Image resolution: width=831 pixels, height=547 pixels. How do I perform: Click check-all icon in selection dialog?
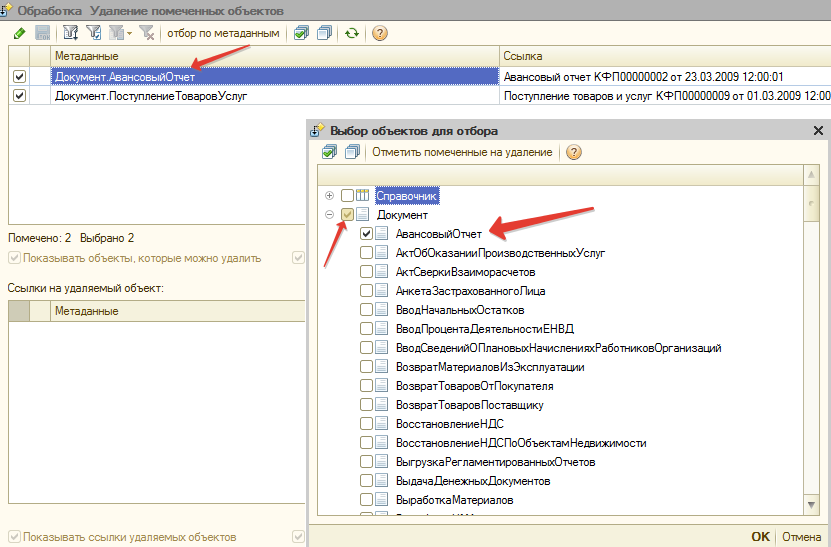[328, 152]
